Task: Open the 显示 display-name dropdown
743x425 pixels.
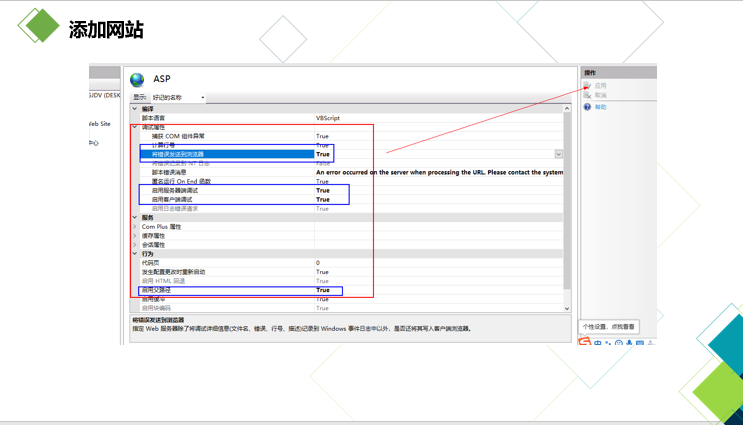Action: (x=178, y=97)
